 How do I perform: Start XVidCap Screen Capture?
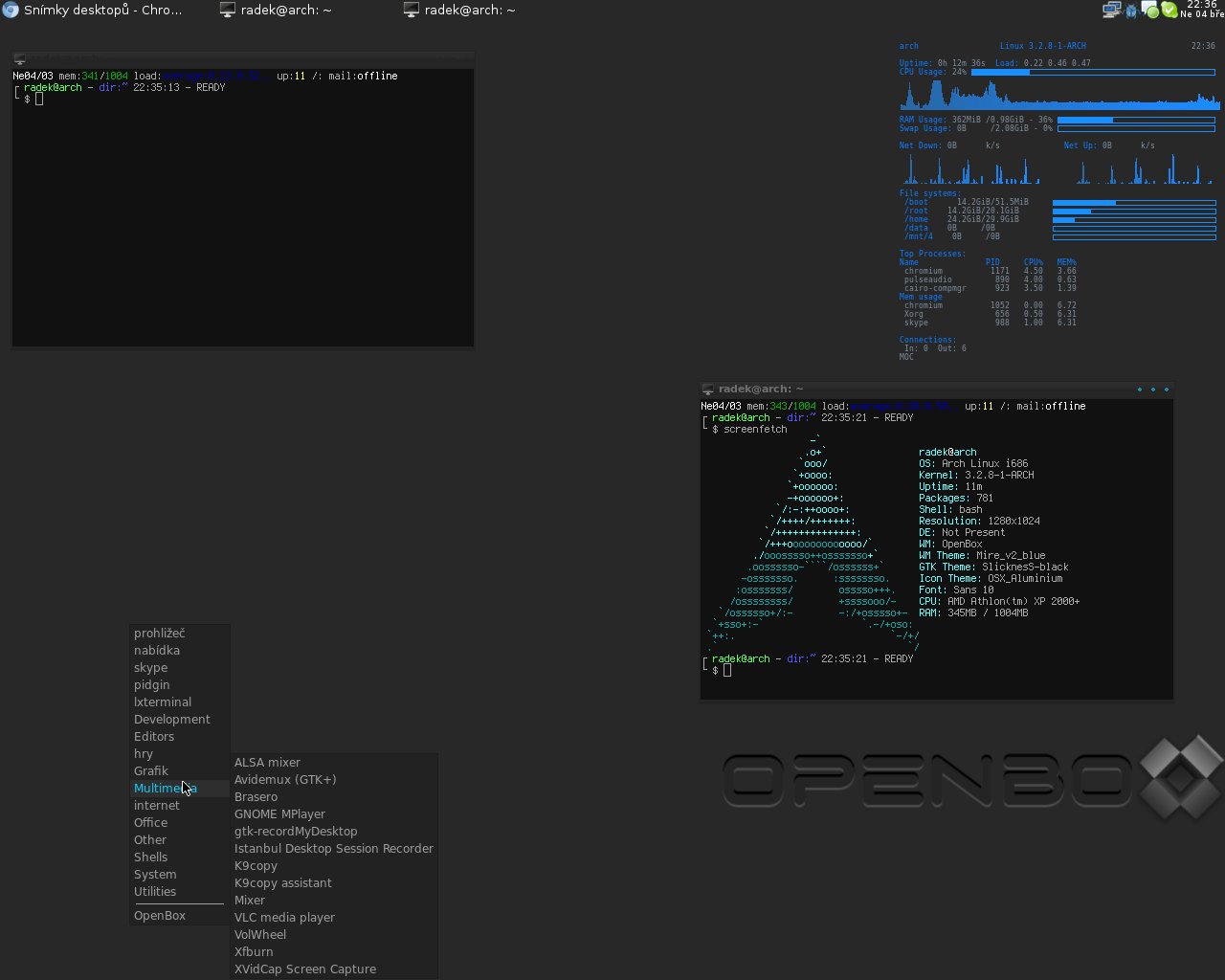(335, 969)
